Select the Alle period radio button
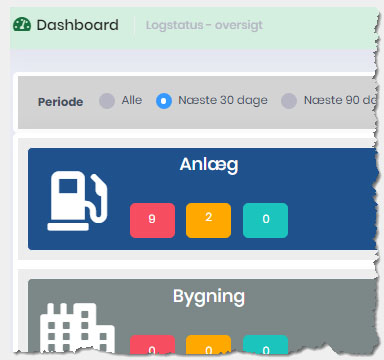The image size is (384, 360). (x=107, y=101)
